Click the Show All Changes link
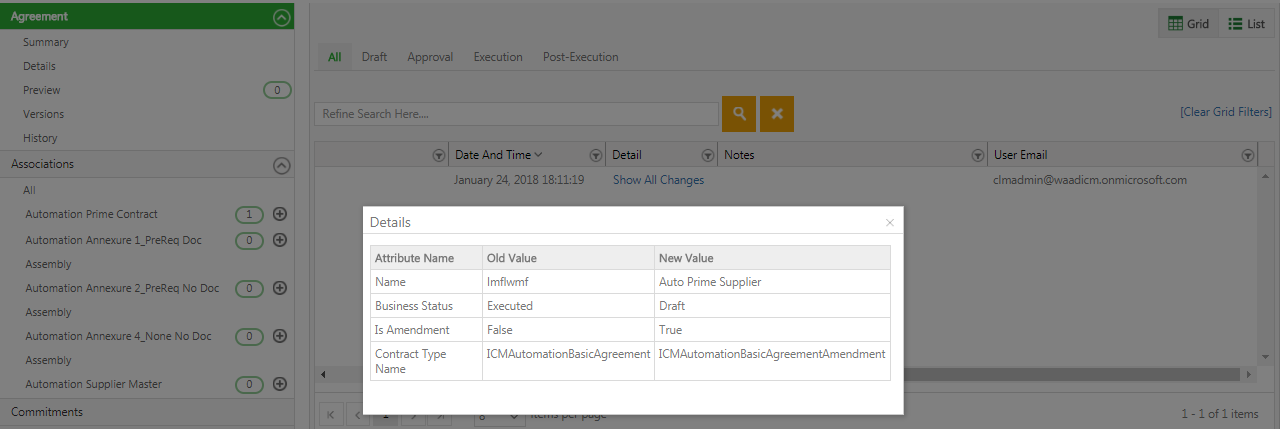The image size is (1280, 429). pyautogui.click(x=658, y=180)
